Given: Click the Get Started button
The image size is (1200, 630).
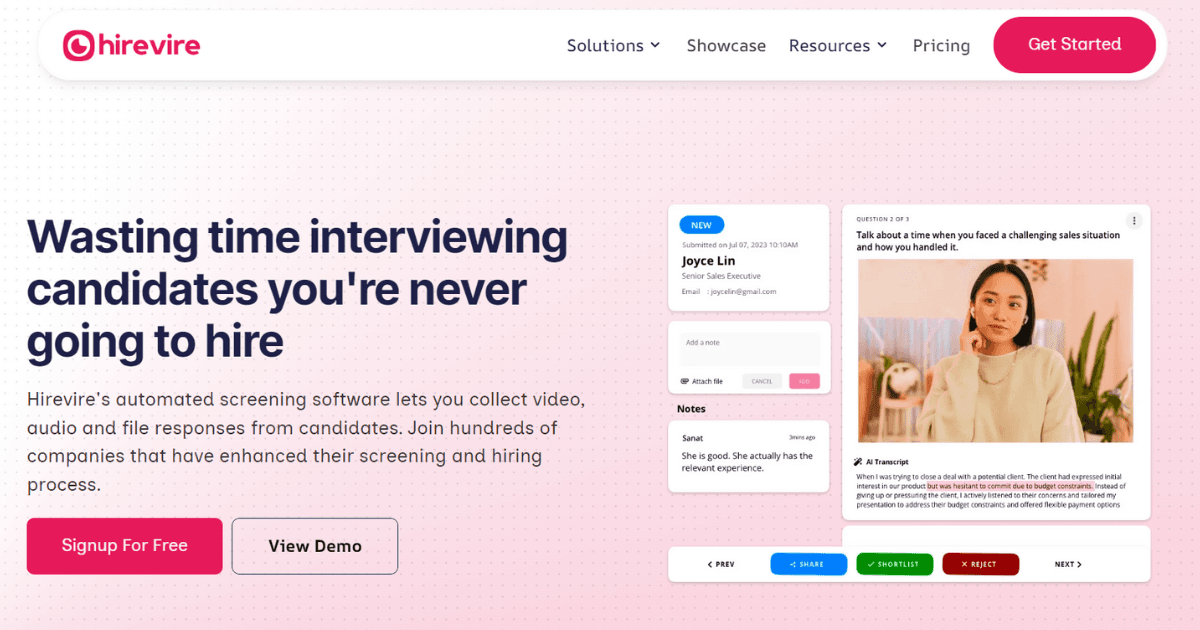Looking at the screenshot, I should (x=1074, y=45).
